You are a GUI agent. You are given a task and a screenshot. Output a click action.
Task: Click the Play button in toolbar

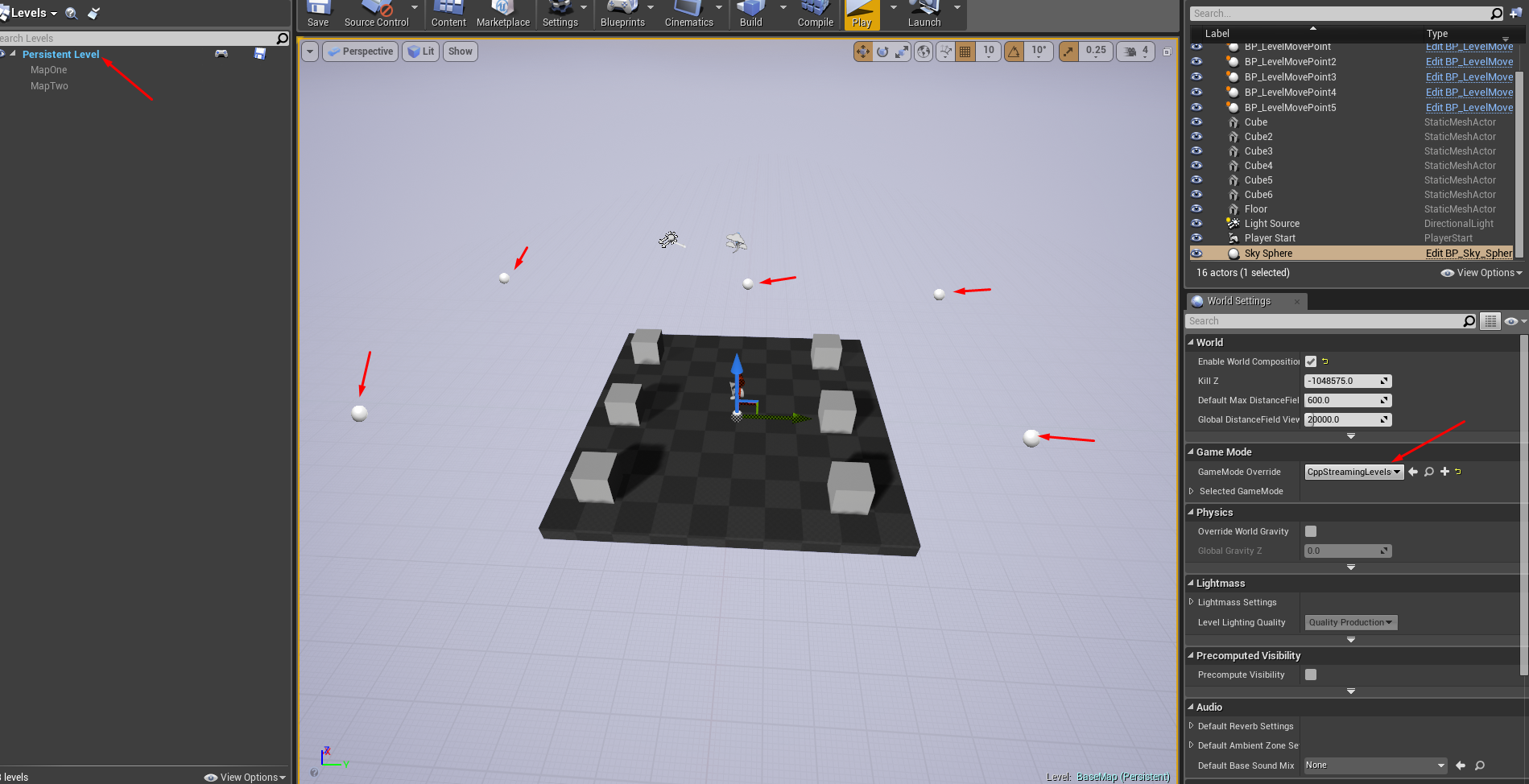click(x=862, y=14)
